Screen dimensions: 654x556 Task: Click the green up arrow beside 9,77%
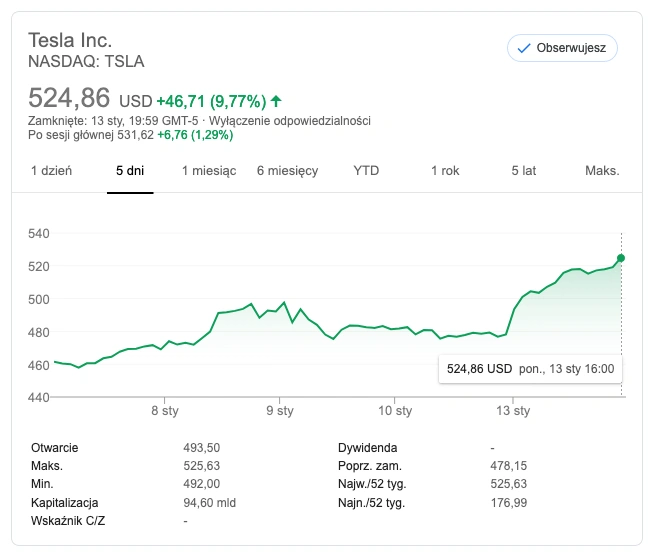click(276, 101)
